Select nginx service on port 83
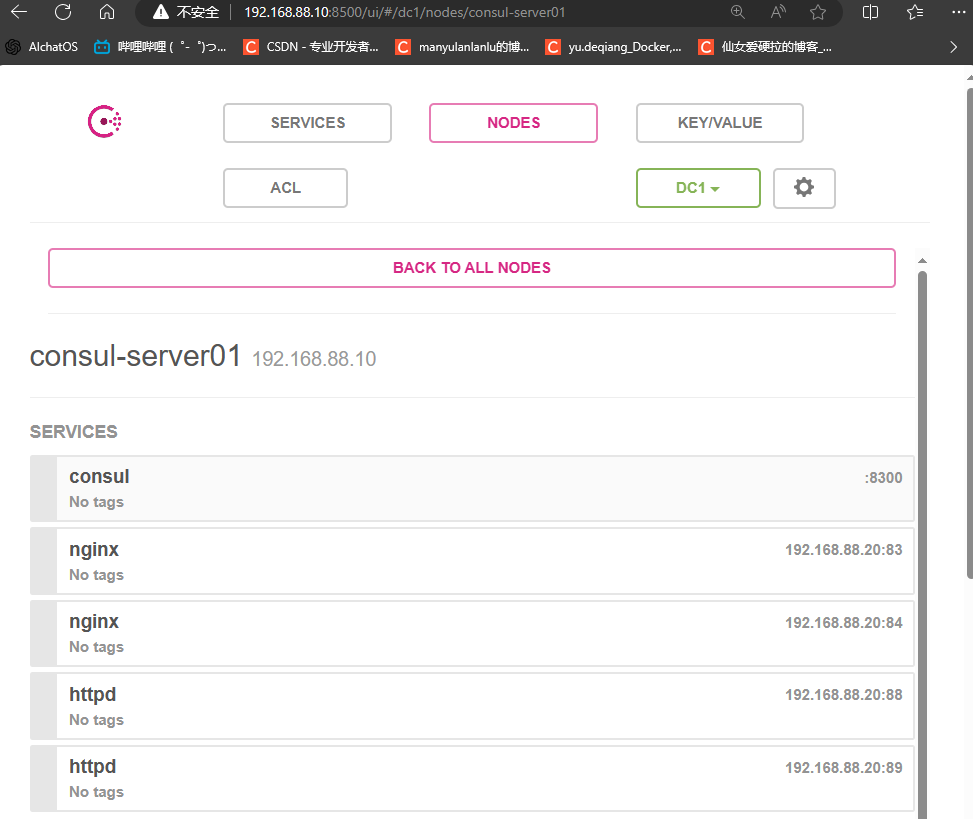Image resolution: width=973 pixels, height=819 pixels. pos(472,561)
